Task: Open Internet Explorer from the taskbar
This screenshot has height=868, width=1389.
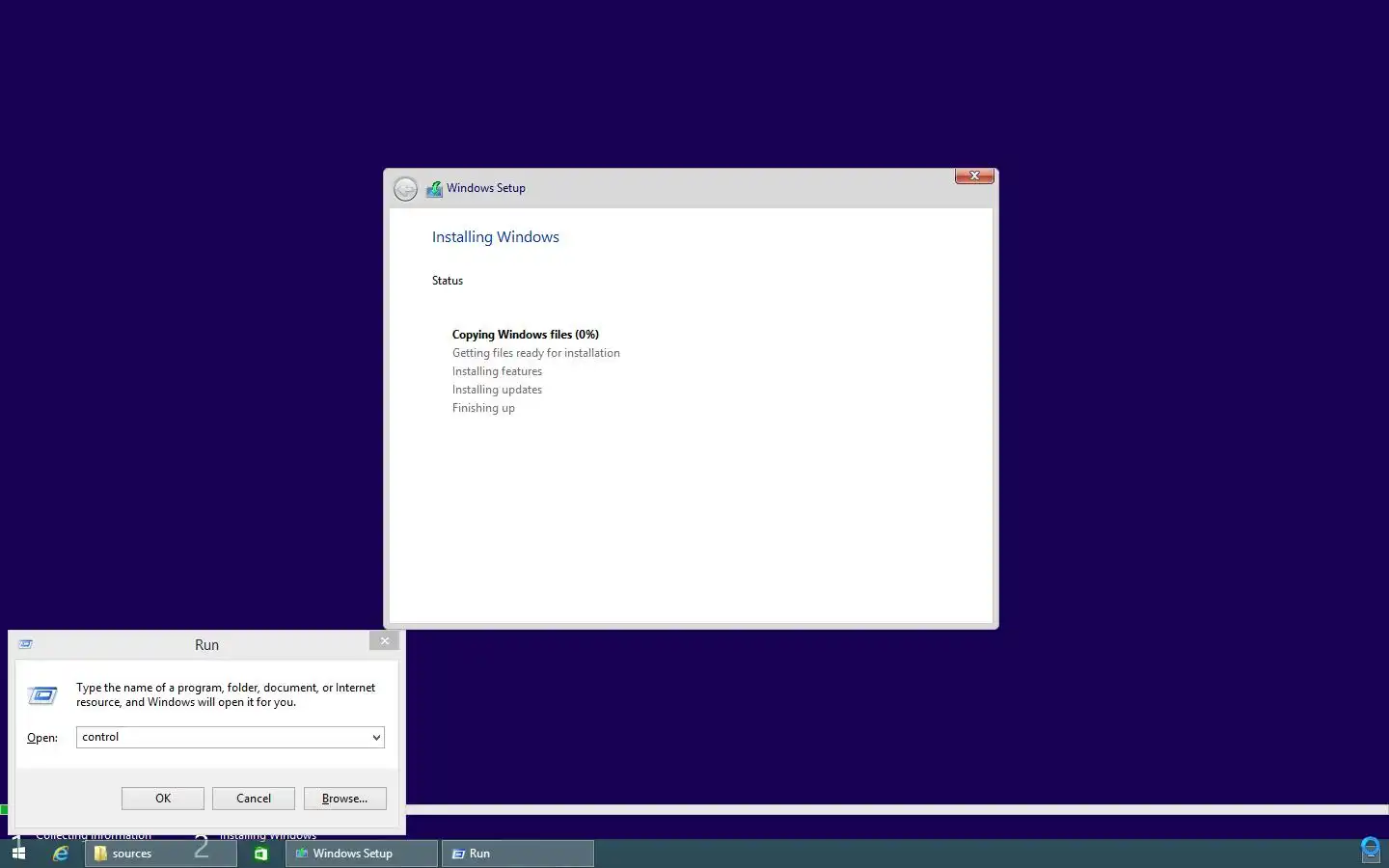Action: [61, 854]
